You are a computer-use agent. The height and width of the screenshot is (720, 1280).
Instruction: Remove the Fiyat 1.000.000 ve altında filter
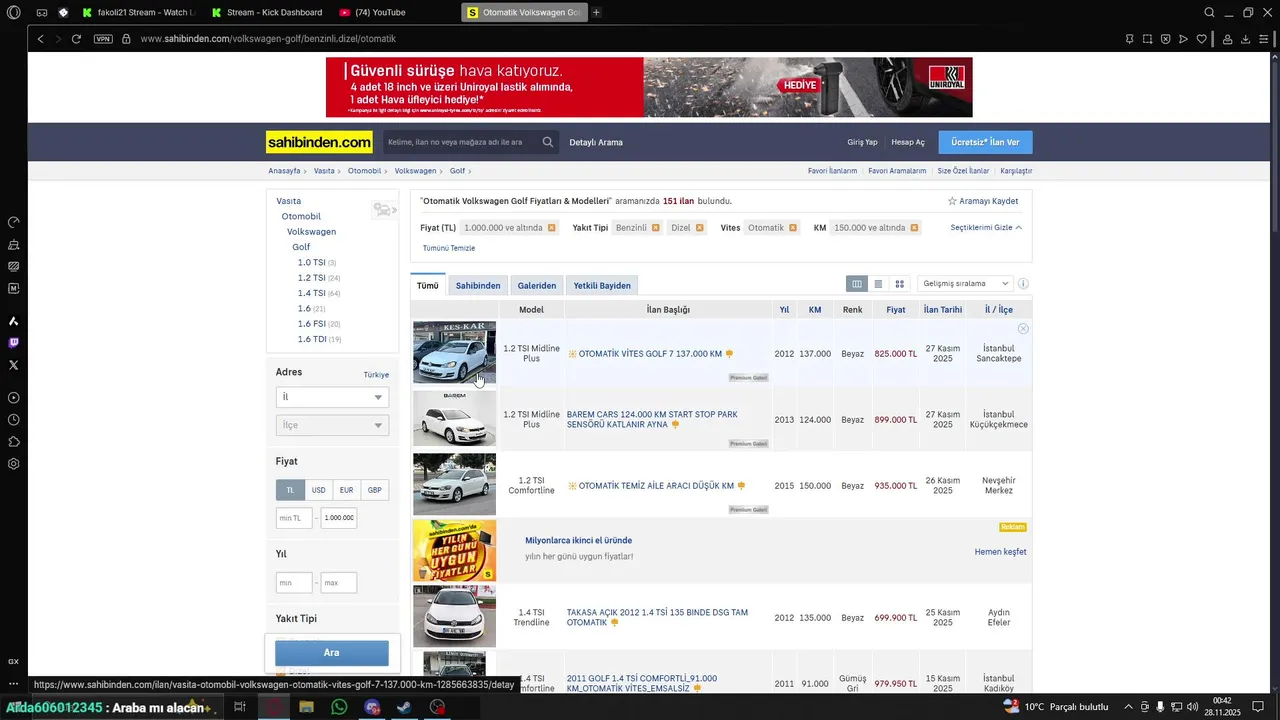point(551,228)
